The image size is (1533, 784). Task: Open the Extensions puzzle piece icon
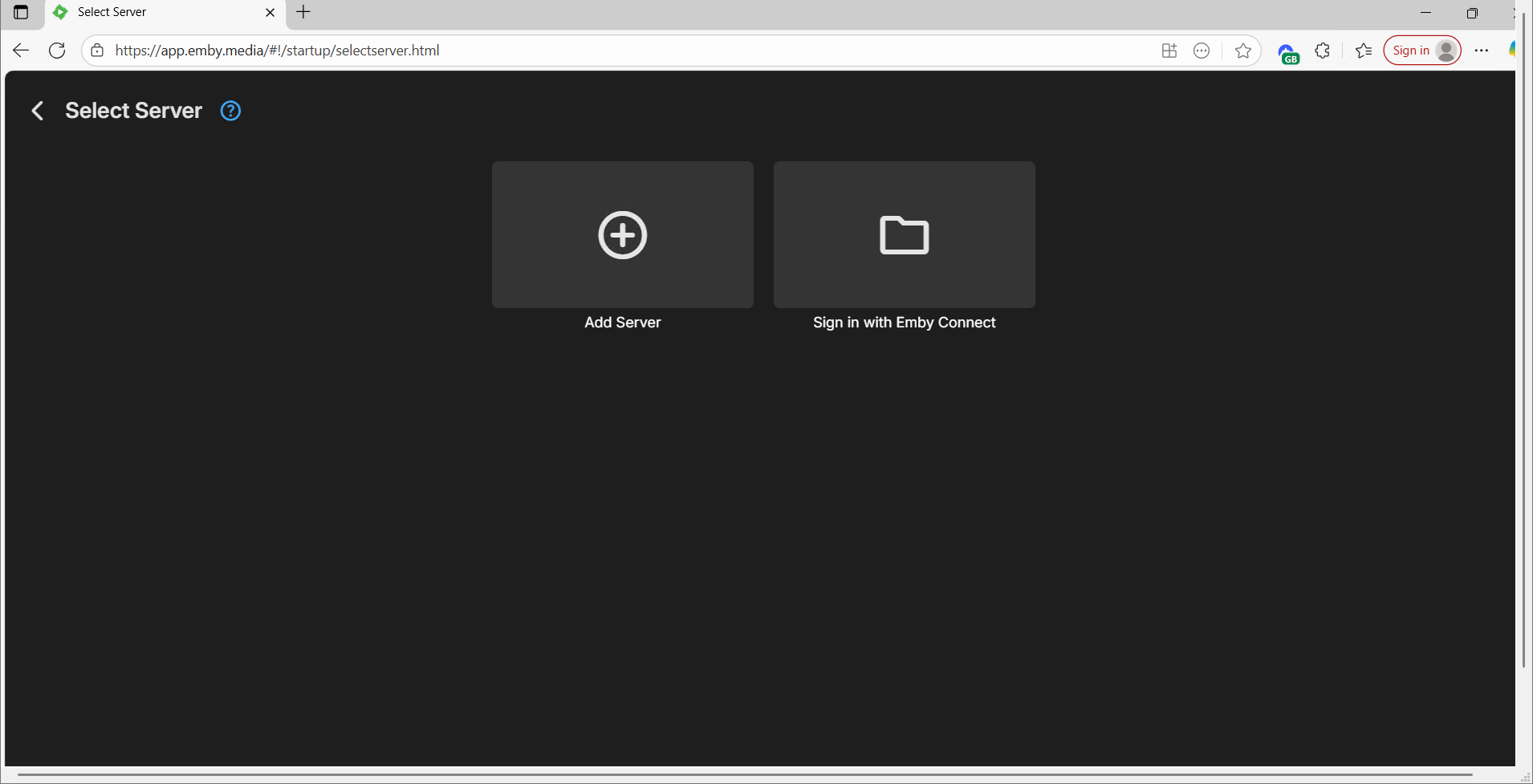click(1323, 51)
